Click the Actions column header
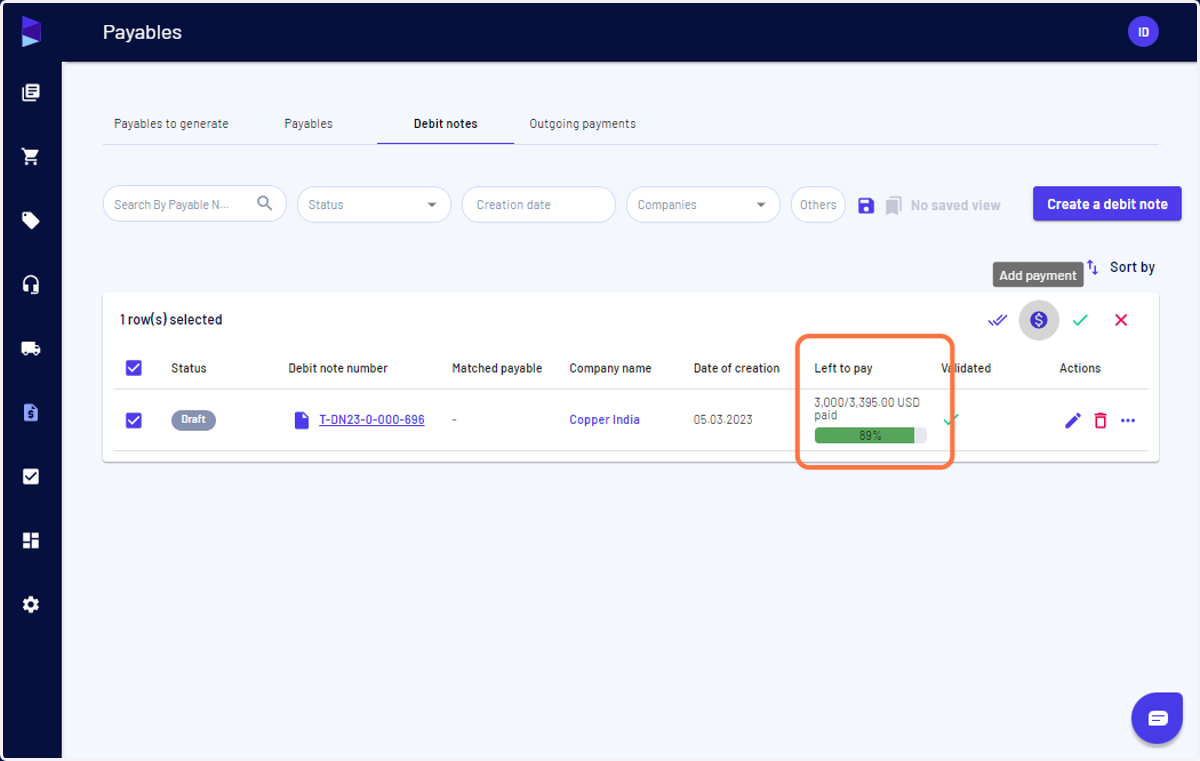 tap(1080, 368)
